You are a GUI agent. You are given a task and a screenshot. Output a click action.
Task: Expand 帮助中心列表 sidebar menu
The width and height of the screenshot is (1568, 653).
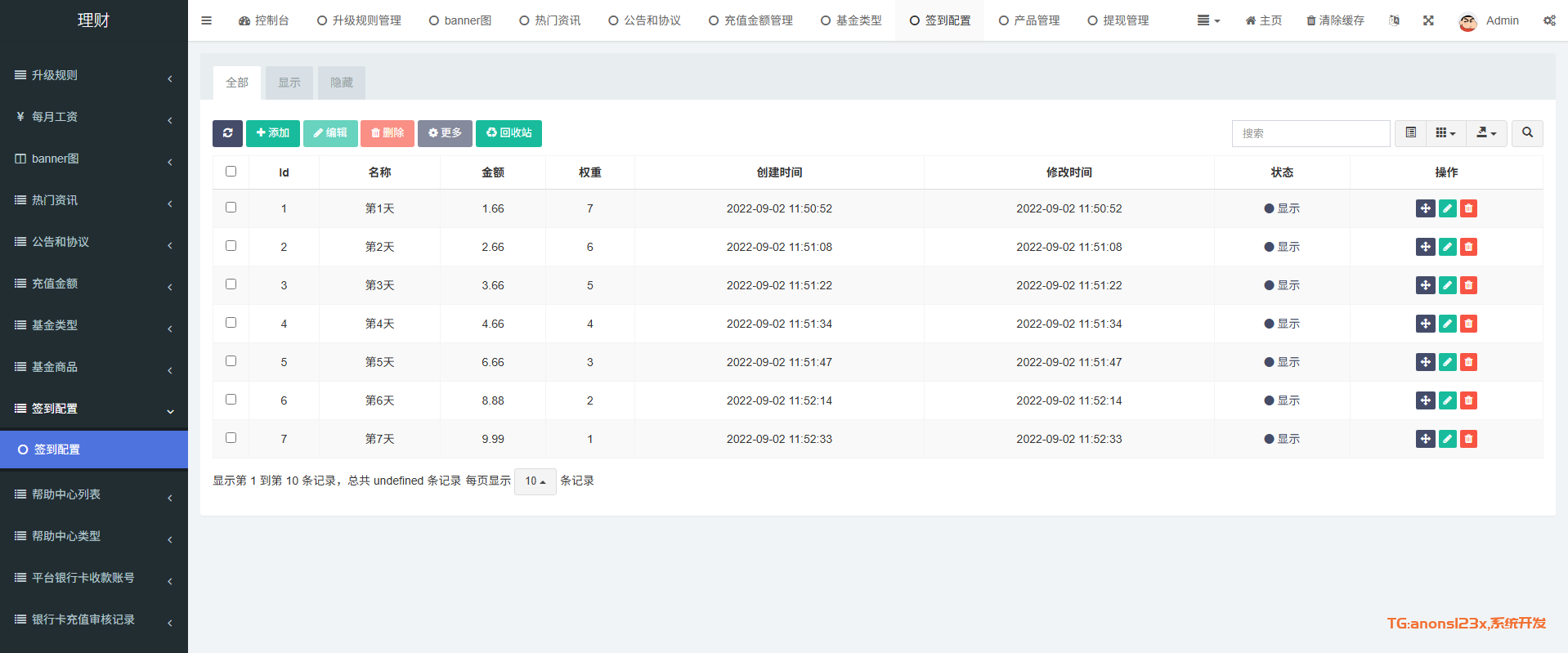click(94, 494)
